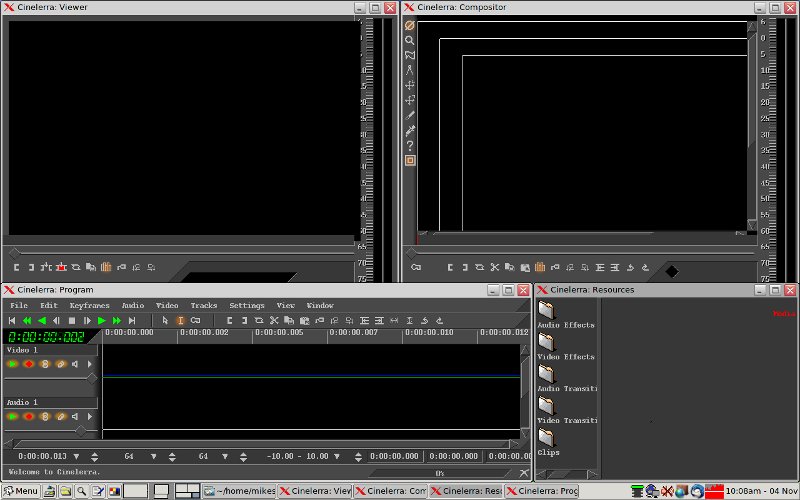Image resolution: width=800 pixels, height=500 pixels.
Task: Click scissors Cut icon in Program toolbar
Action: [274, 320]
